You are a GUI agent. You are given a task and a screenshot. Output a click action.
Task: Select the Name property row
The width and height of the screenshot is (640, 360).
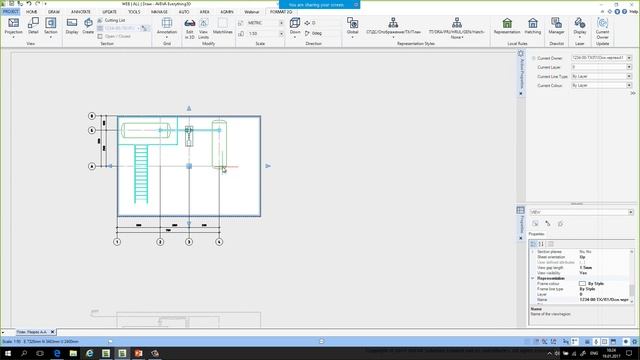(580, 300)
